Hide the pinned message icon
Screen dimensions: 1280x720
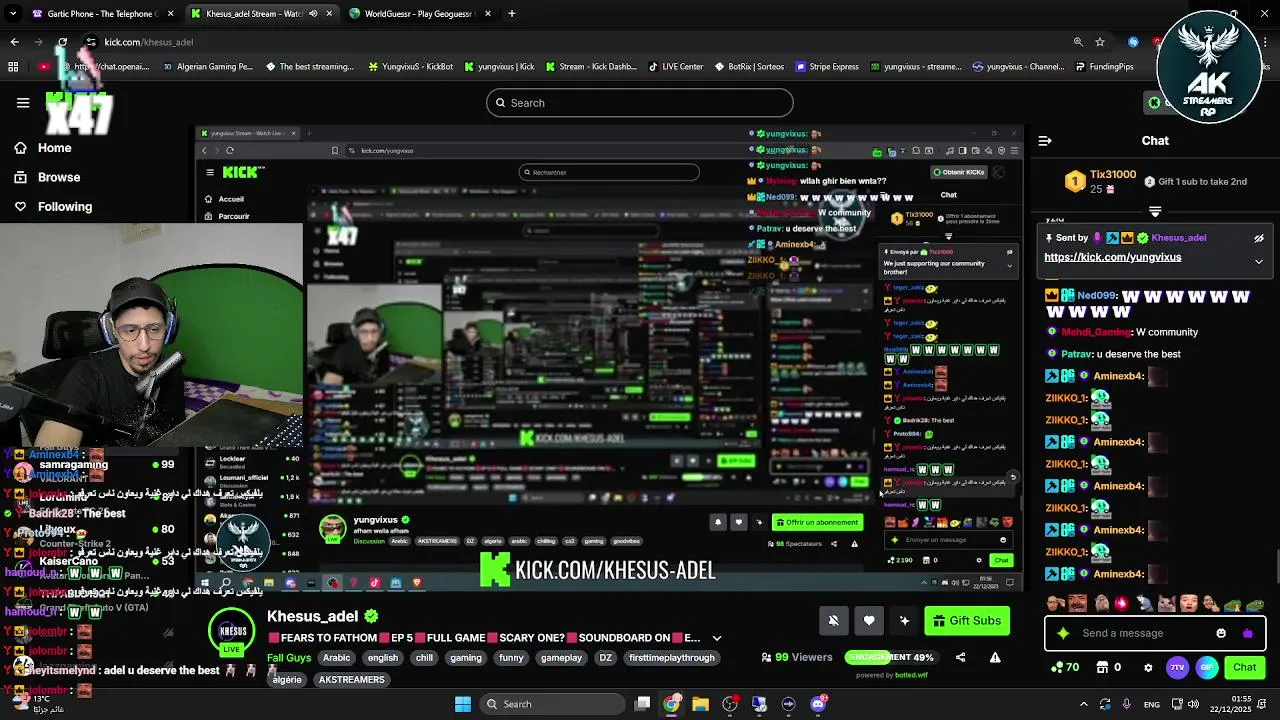click(x=1259, y=238)
